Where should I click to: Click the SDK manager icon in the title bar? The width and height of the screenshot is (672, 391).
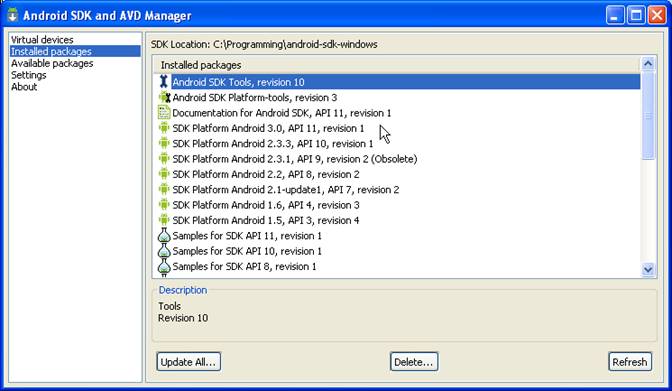(x=12, y=15)
